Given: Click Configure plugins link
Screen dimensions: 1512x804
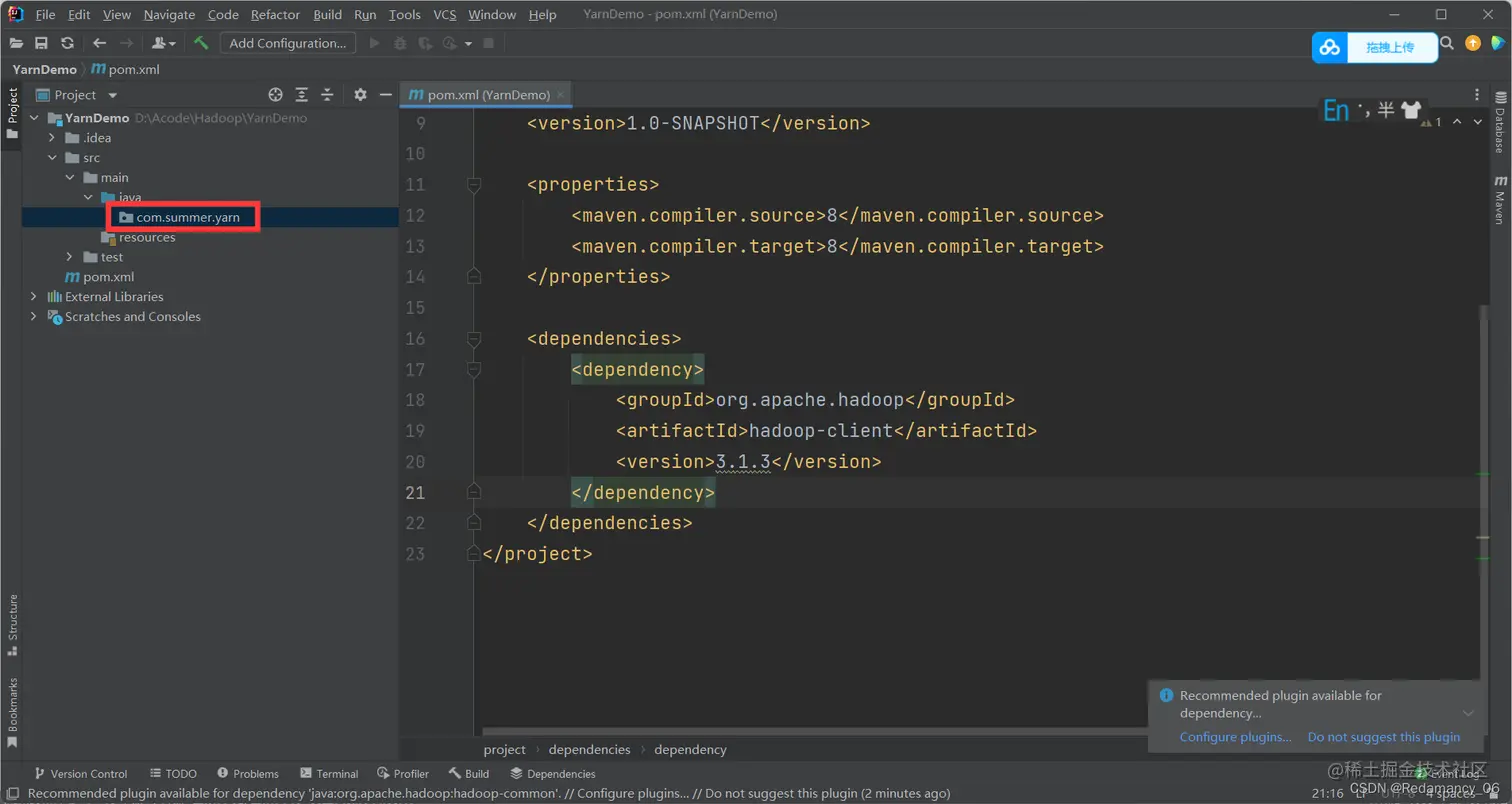Looking at the screenshot, I should click(x=1235, y=737).
